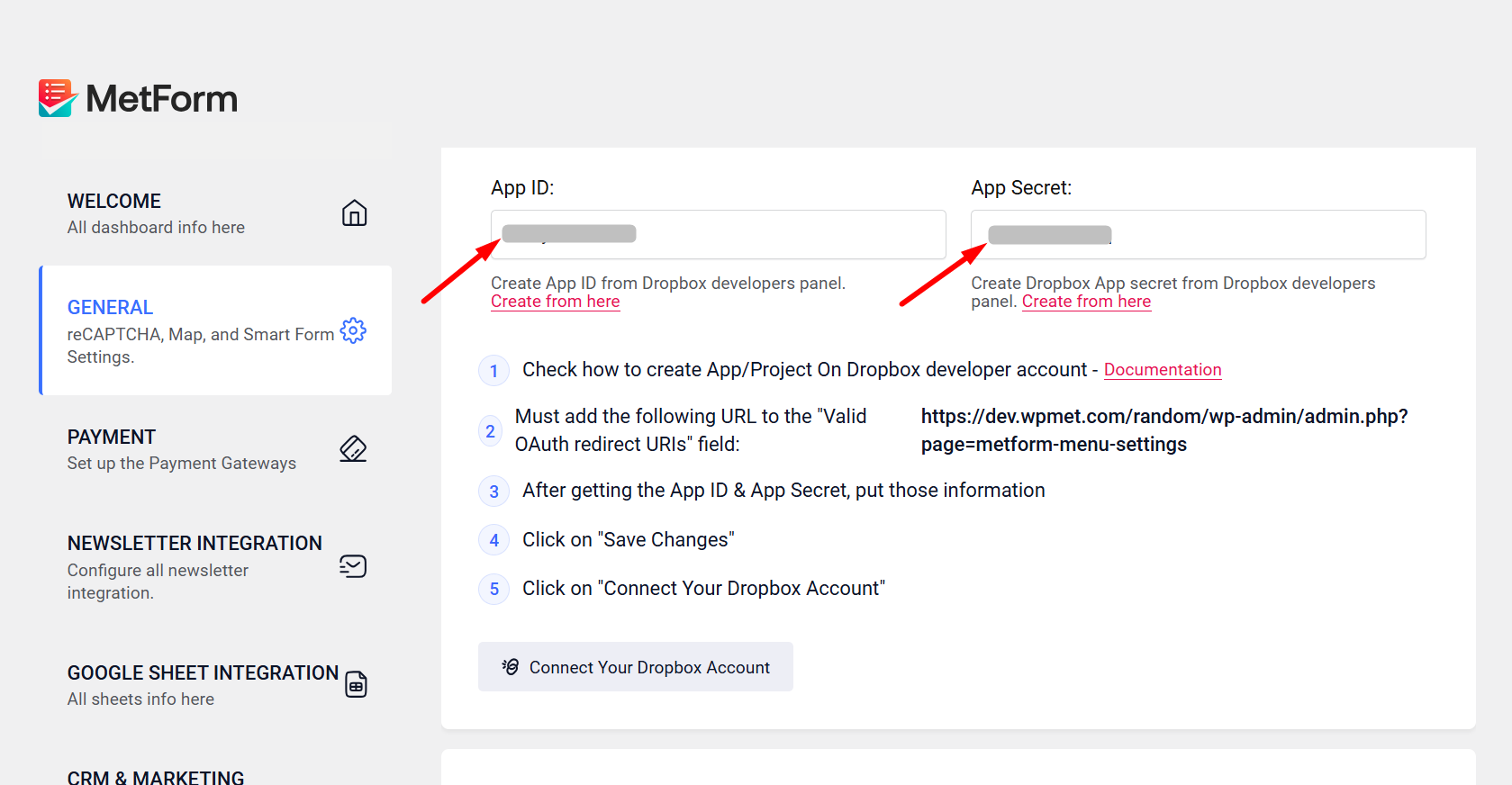Click 'Configure all newsletter integration.' text
This screenshot has width=1512, height=785.
[158, 582]
